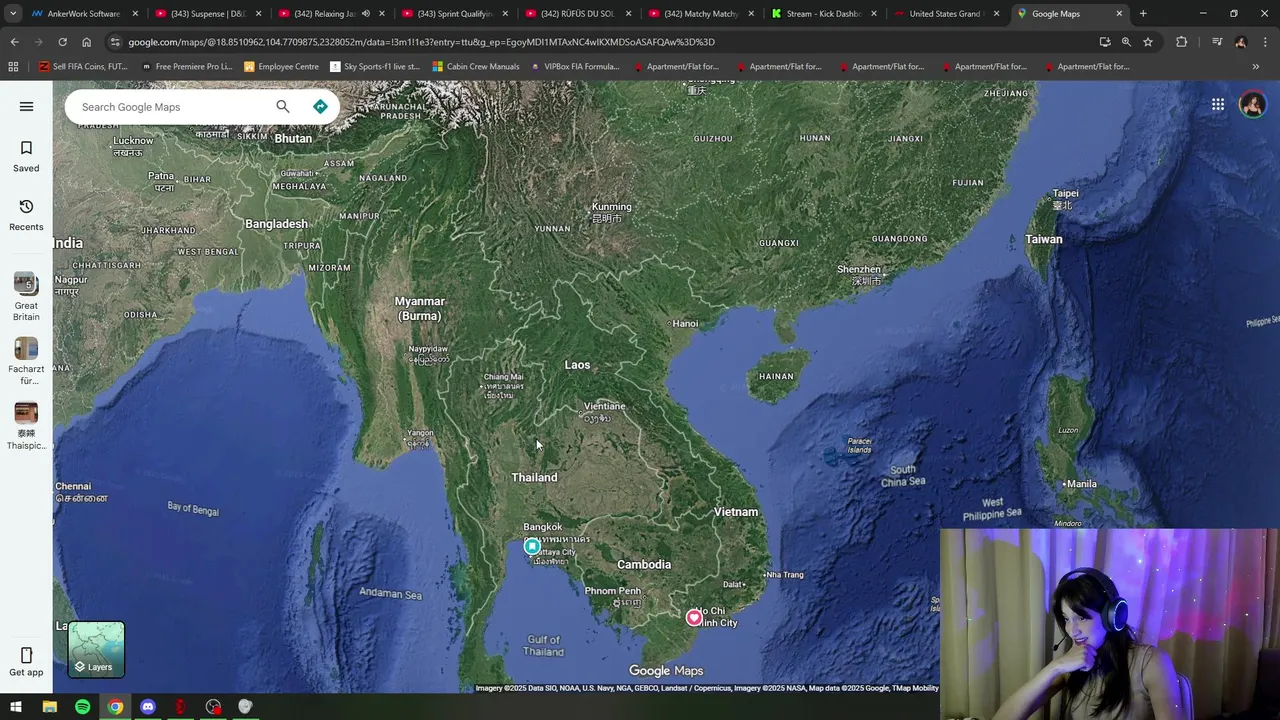Open a new browser tab

1143,14
